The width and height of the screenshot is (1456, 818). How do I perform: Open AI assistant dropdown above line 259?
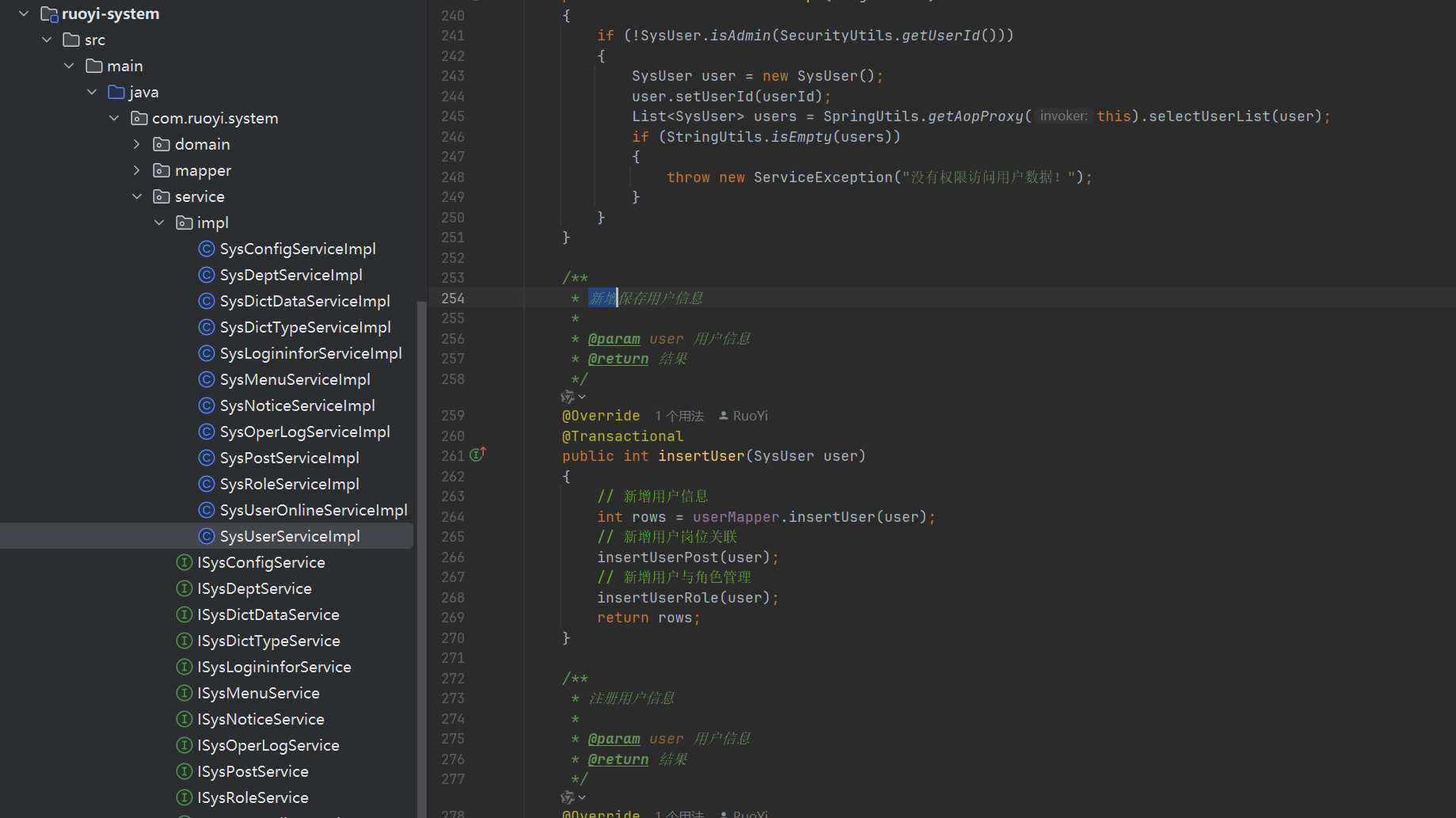(573, 397)
